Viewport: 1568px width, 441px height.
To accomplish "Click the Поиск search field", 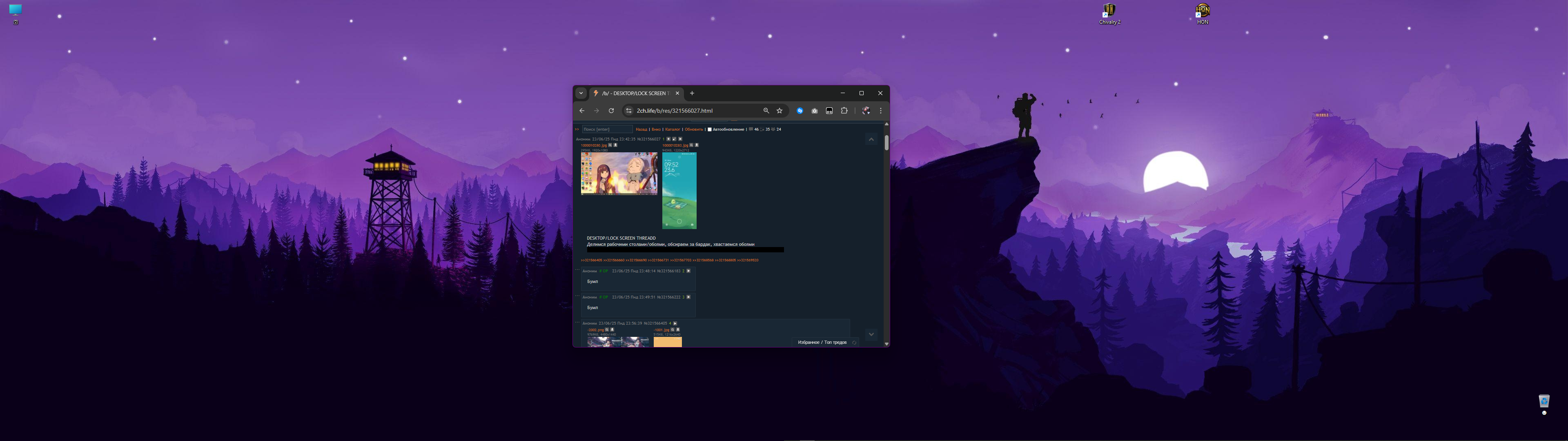I will 608,129.
